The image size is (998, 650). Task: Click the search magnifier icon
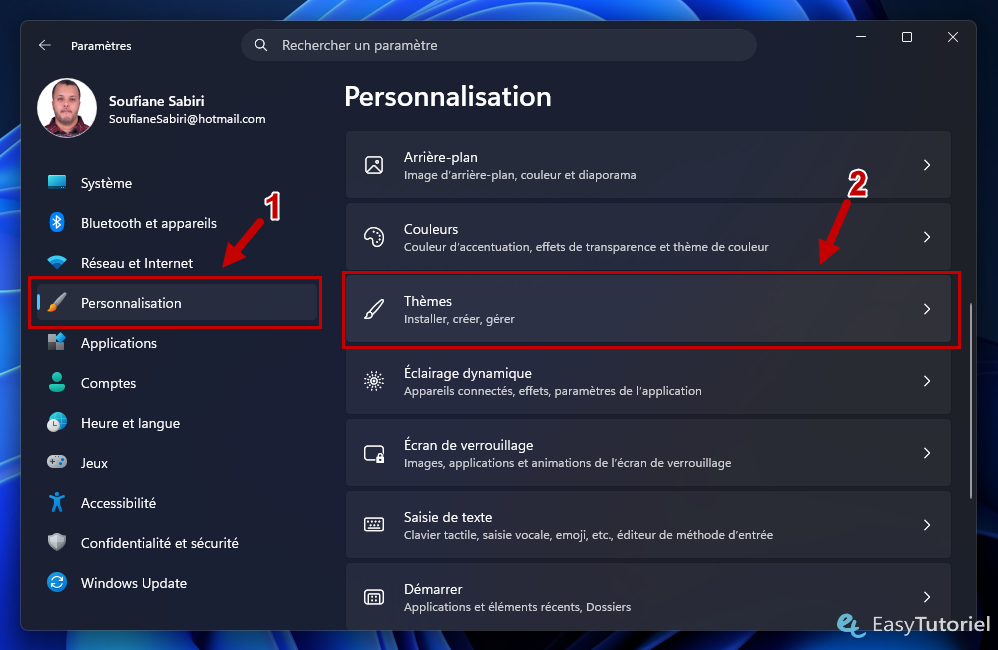[x=260, y=45]
